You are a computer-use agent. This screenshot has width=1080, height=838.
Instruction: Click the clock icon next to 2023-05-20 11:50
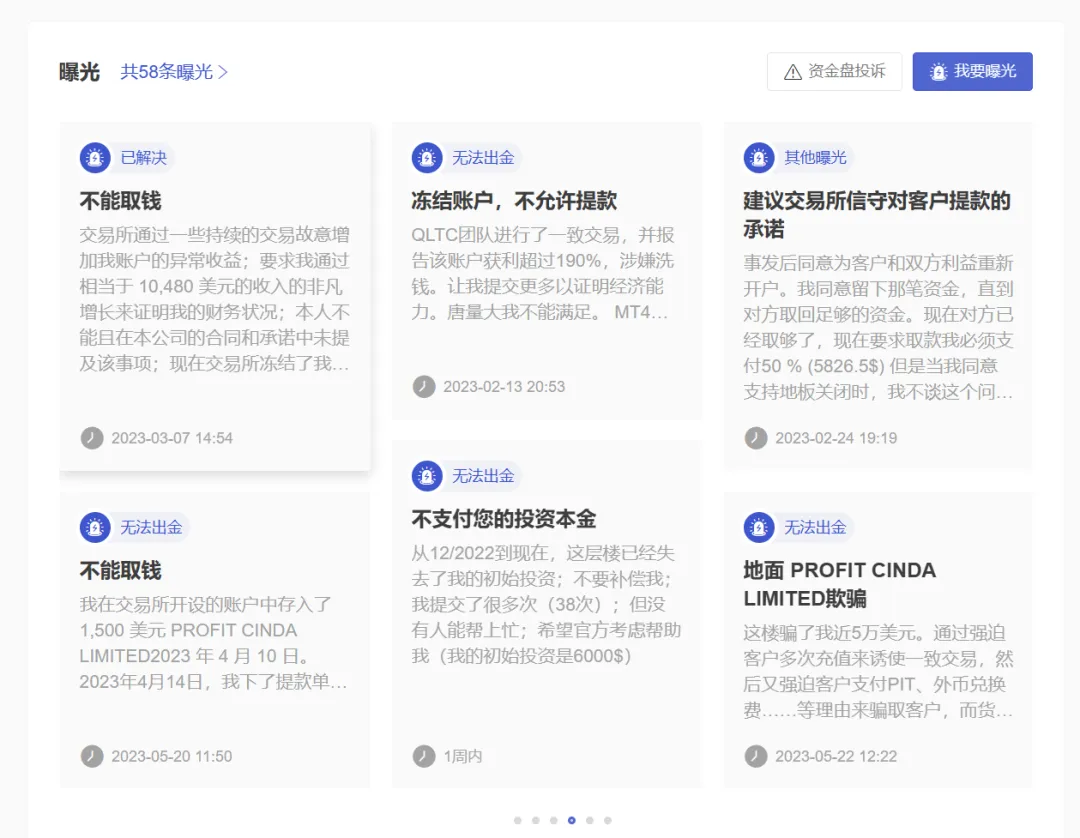[92, 756]
